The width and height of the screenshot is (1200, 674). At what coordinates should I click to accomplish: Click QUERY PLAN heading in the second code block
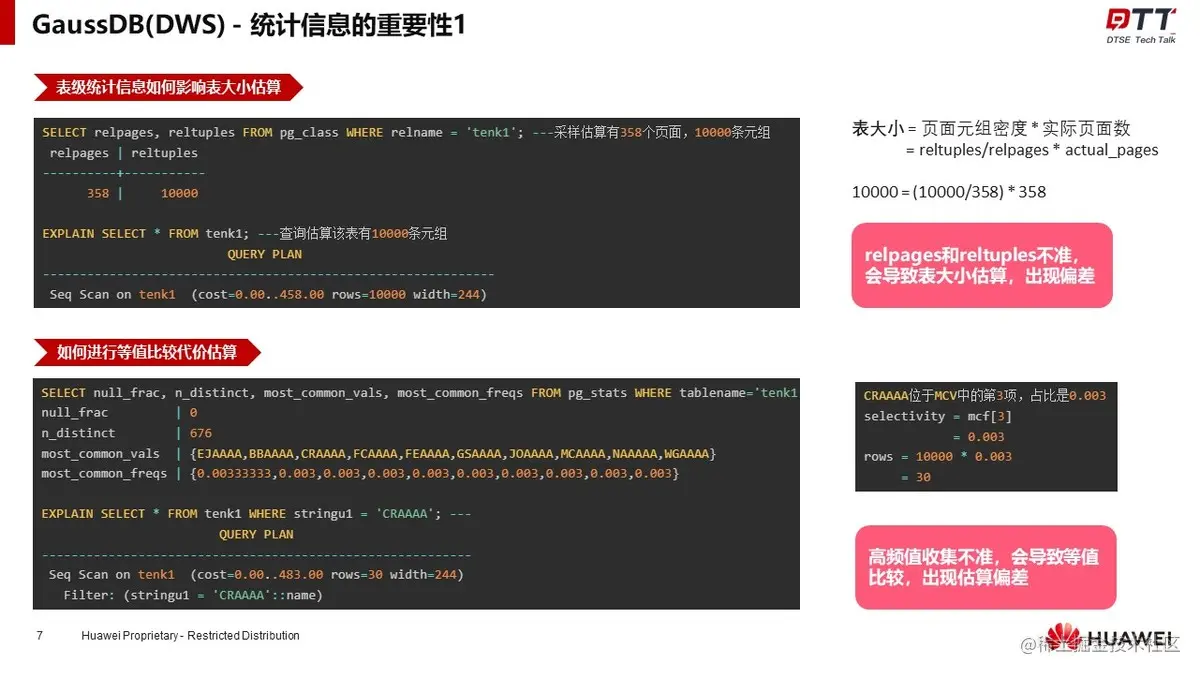click(x=256, y=534)
